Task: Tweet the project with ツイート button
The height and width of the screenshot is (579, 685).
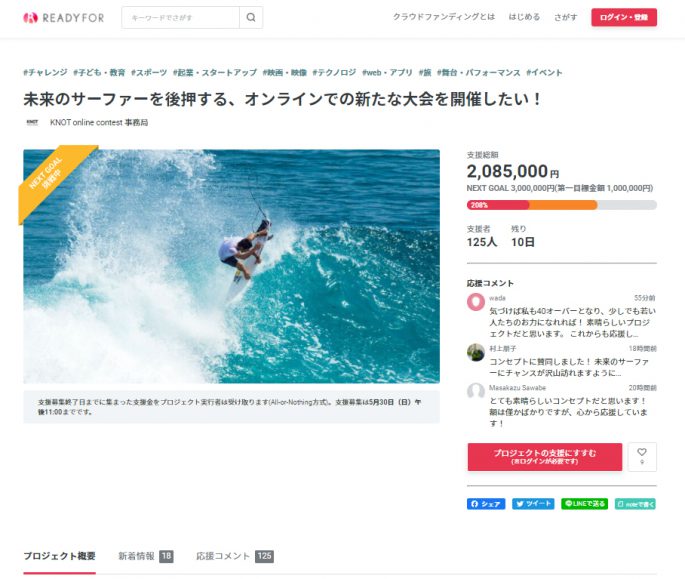Action: 533,504
